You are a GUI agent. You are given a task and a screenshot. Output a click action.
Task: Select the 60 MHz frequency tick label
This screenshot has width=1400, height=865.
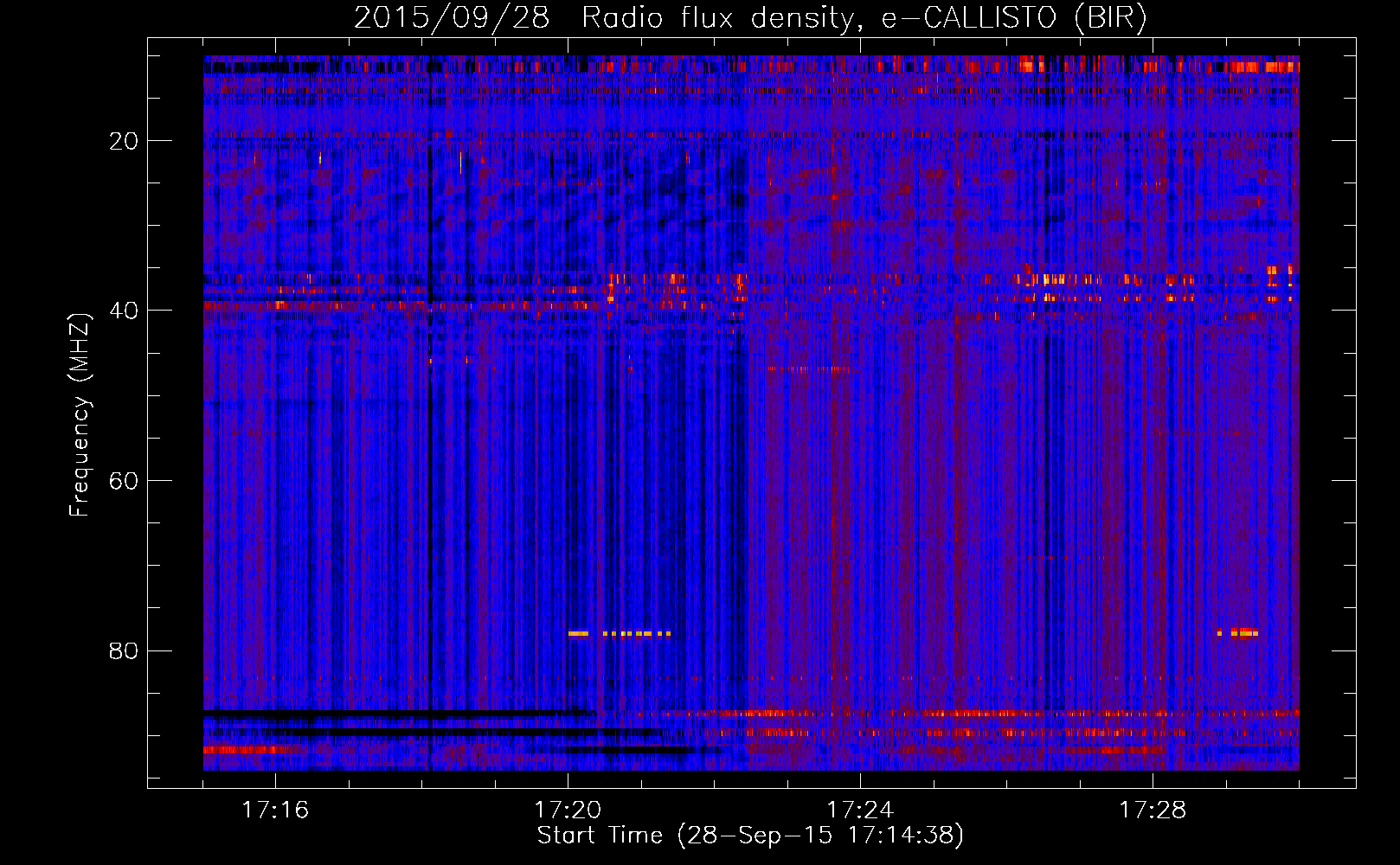(x=124, y=481)
